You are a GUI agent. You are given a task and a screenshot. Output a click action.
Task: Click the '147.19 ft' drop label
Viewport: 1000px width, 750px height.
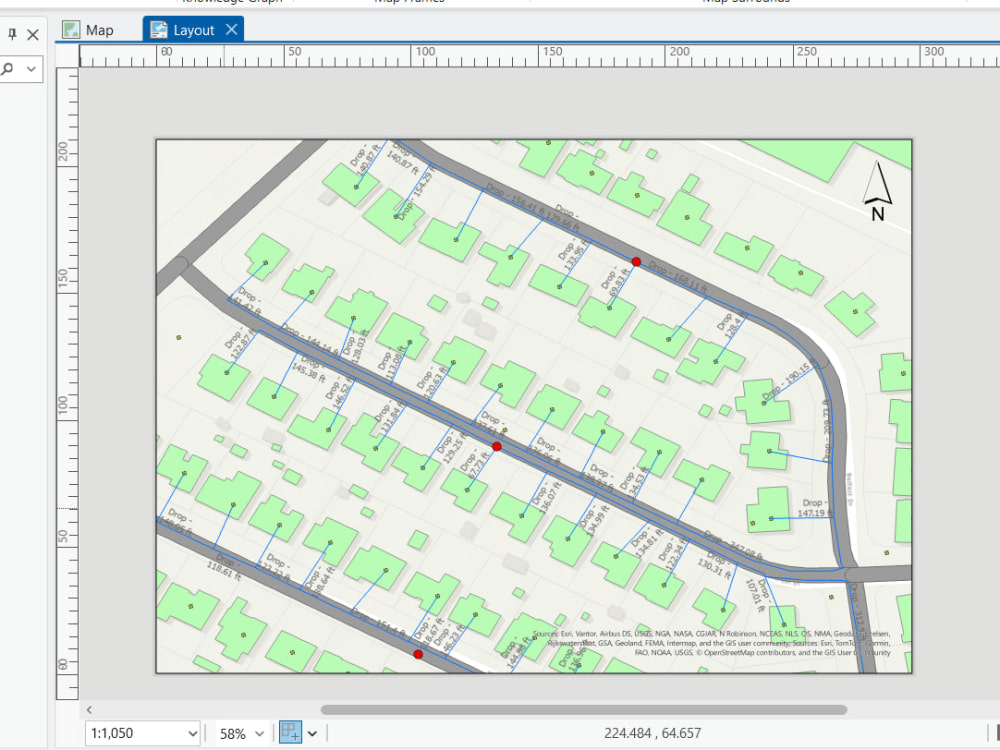815,513
